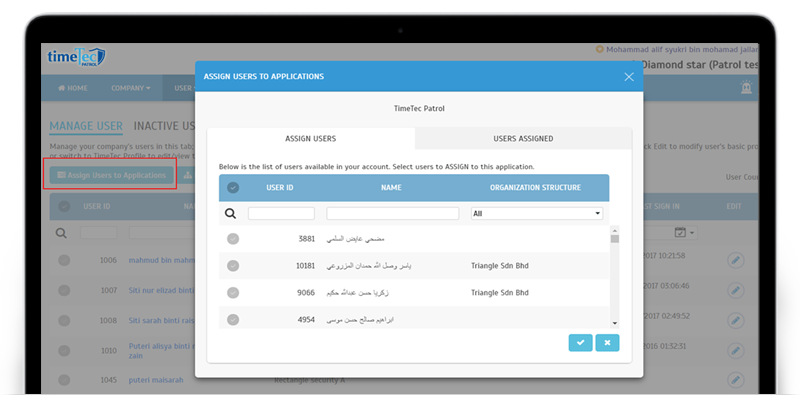
Task: Open the calendar icon in last sign in filter
Action: coord(680,232)
